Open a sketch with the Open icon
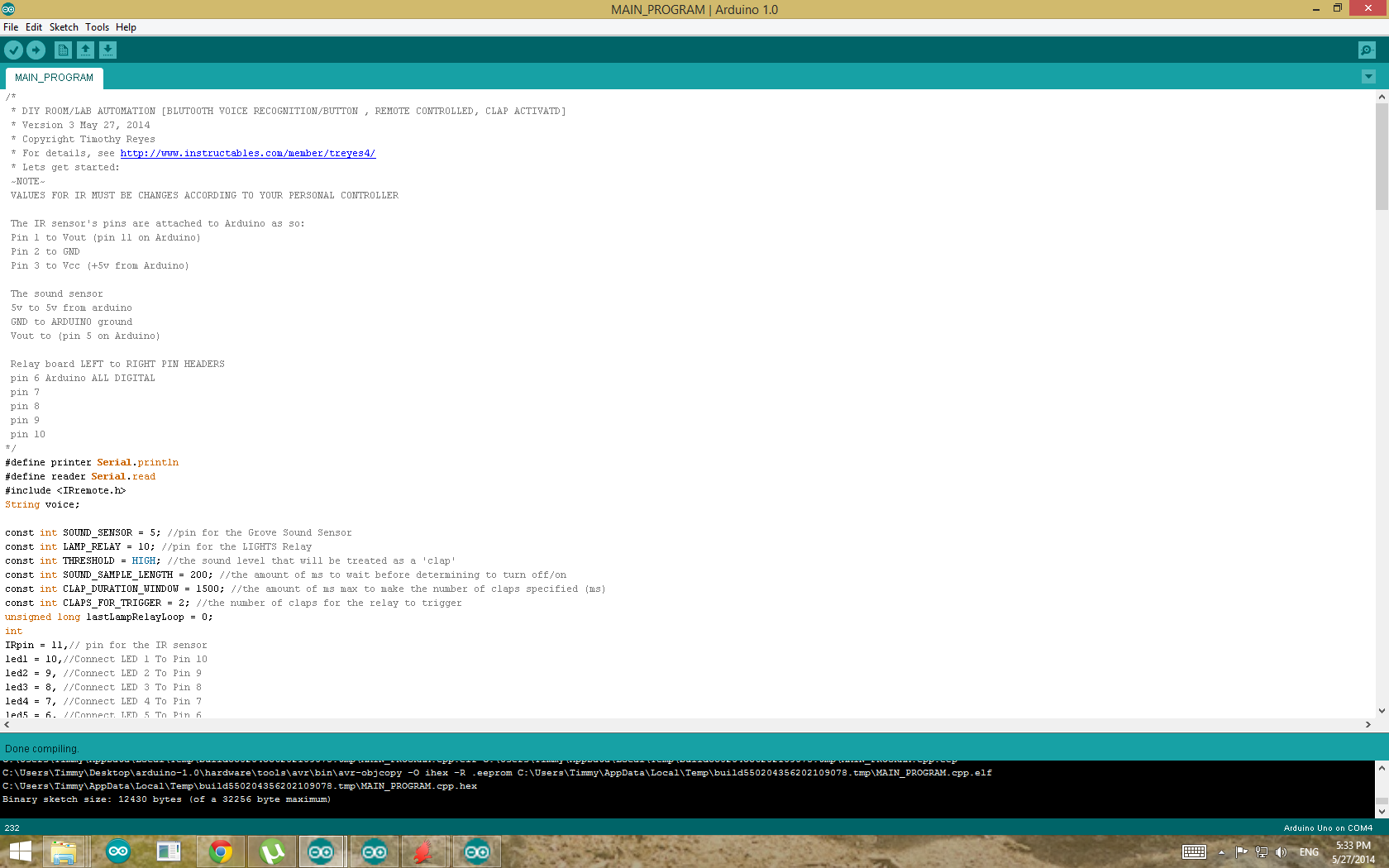The image size is (1389, 868). [x=85, y=50]
